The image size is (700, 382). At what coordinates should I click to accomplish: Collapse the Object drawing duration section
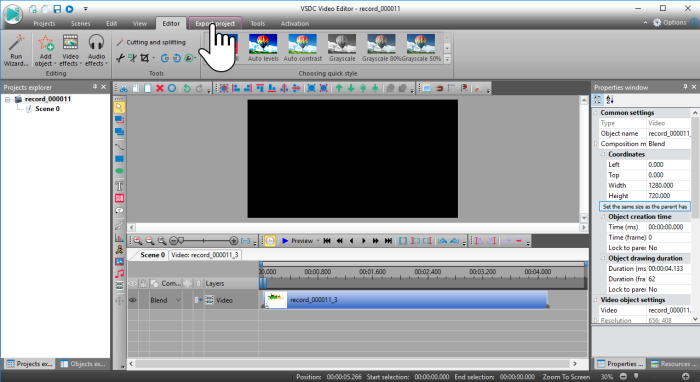pos(603,258)
